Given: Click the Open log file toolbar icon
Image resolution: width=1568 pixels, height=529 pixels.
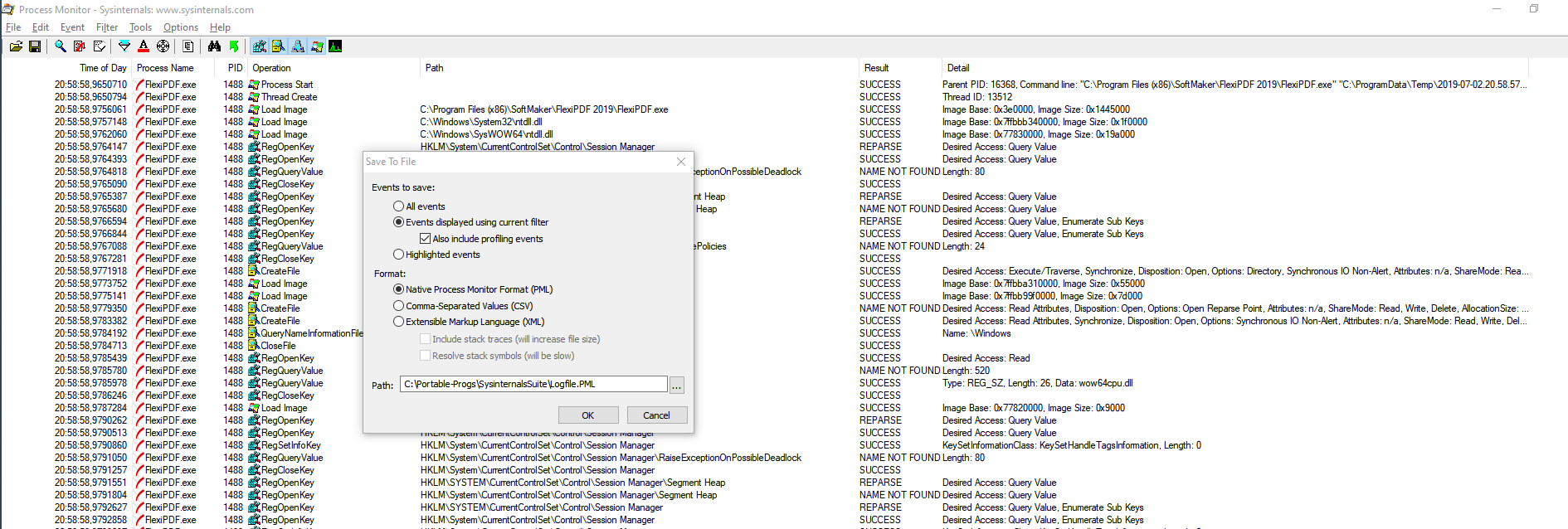Looking at the screenshot, I should point(16,46).
